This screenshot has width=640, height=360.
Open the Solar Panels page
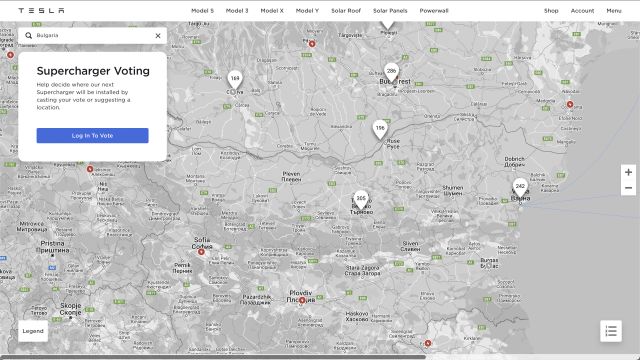click(x=390, y=11)
